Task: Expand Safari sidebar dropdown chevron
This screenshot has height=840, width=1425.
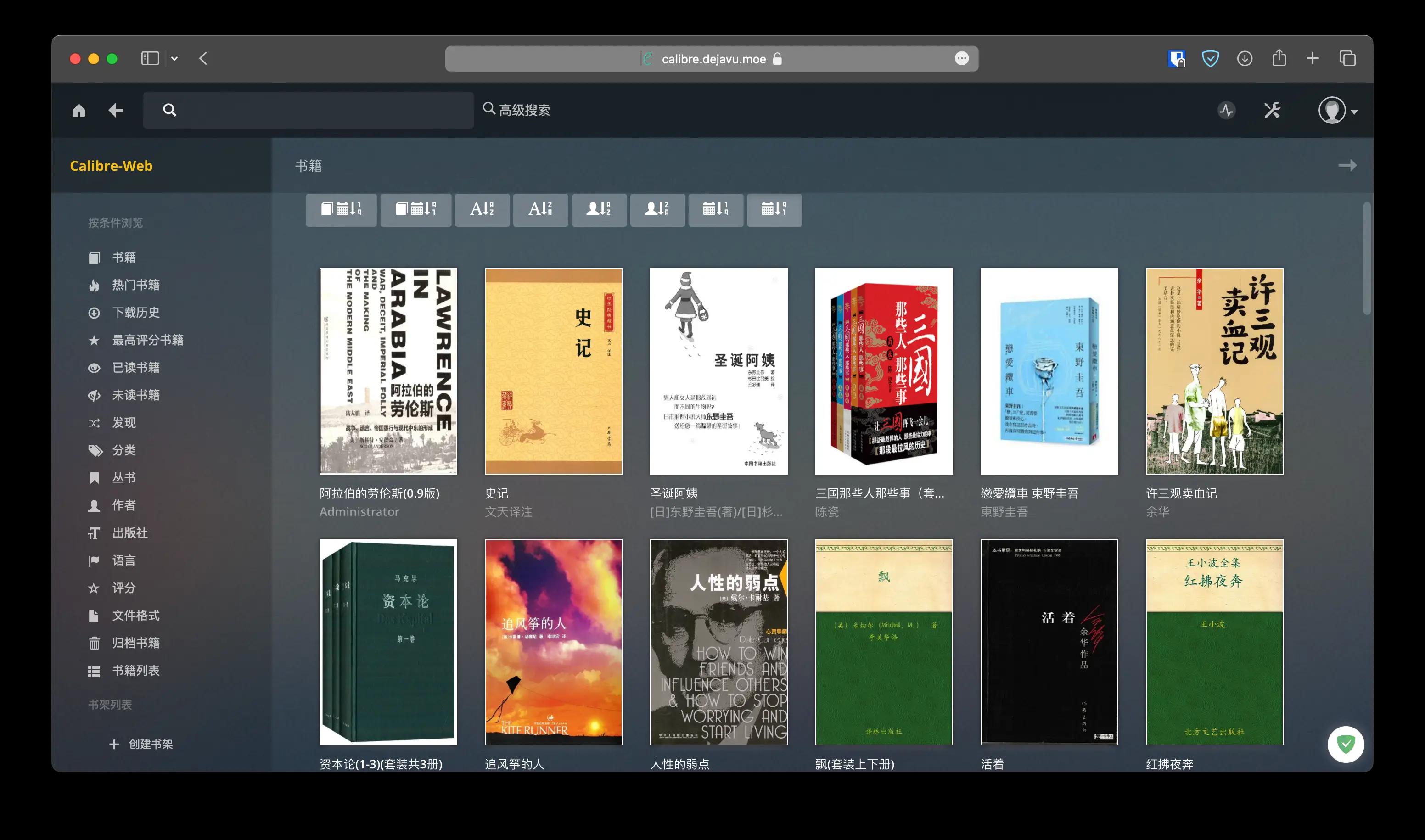Action: coord(174,58)
